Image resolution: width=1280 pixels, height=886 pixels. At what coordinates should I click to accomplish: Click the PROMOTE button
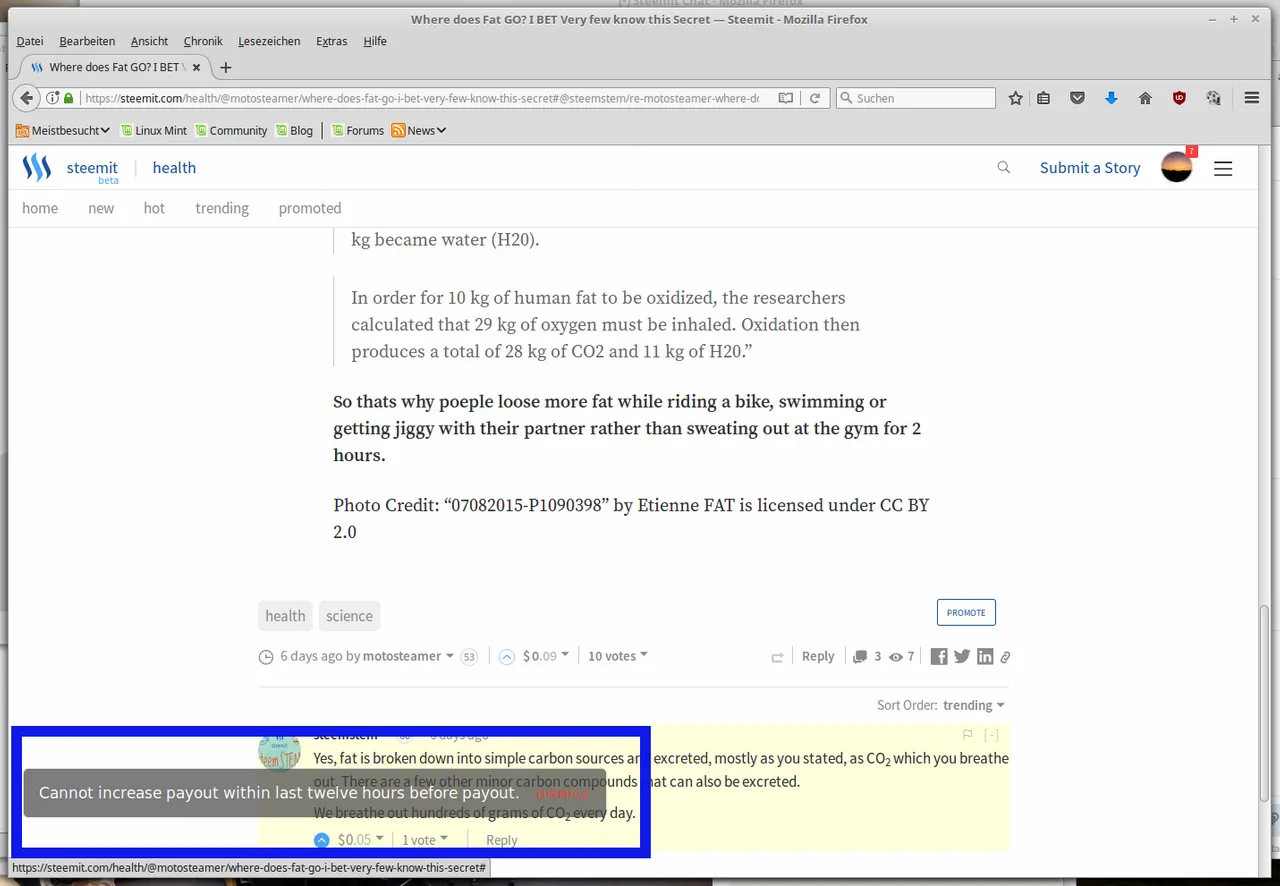(x=966, y=612)
